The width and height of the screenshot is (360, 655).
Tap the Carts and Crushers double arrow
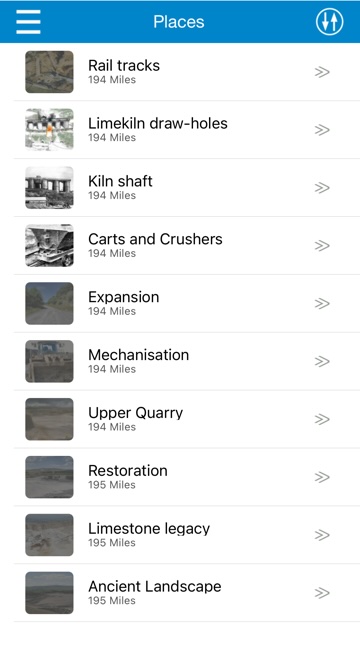click(322, 246)
